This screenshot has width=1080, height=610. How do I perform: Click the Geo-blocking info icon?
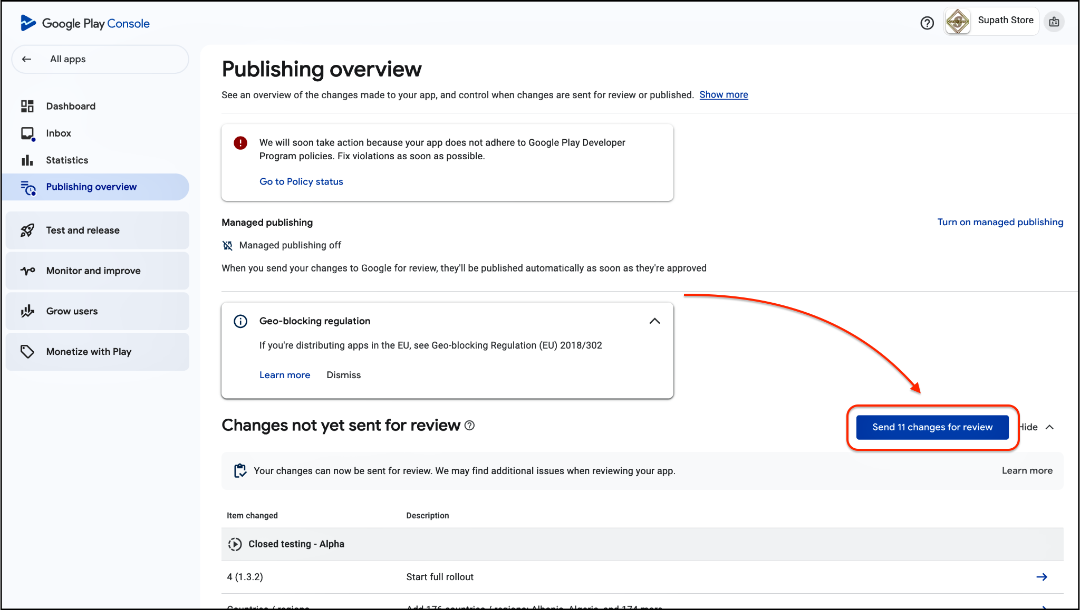[240, 322]
